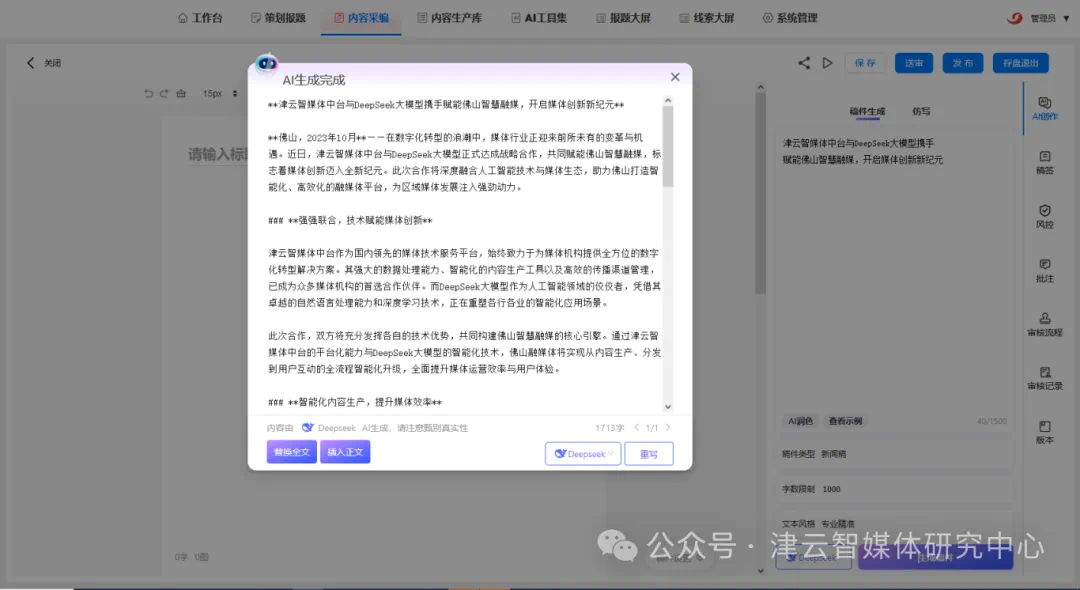1080x590 pixels.
Task: Publish the article with 发布
Action: click(x=963, y=63)
